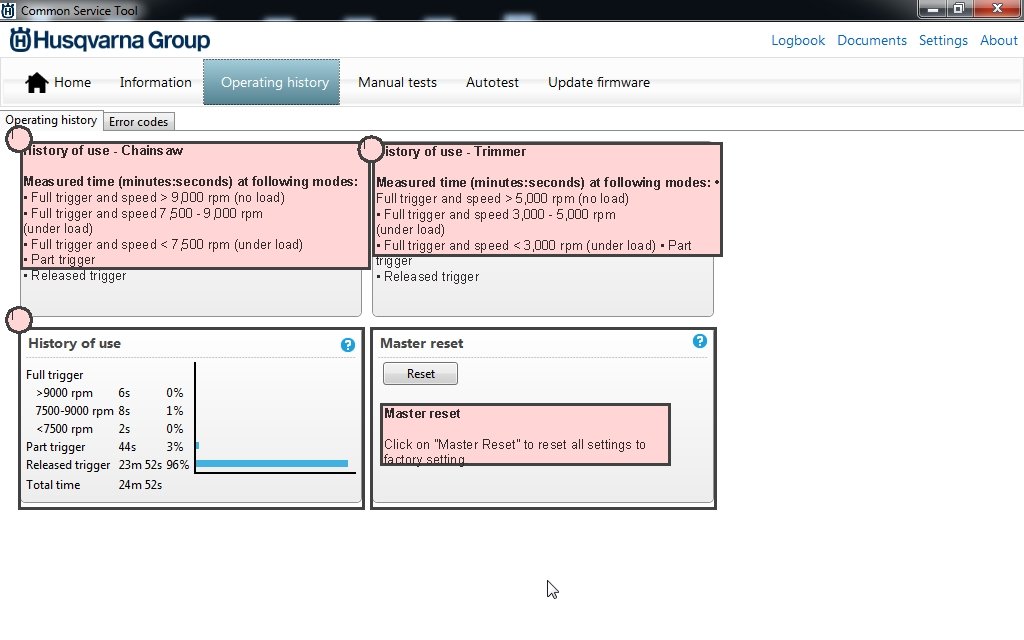Click the "6s" time value
The image size is (1024, 640).
click(x=124, y=393)
